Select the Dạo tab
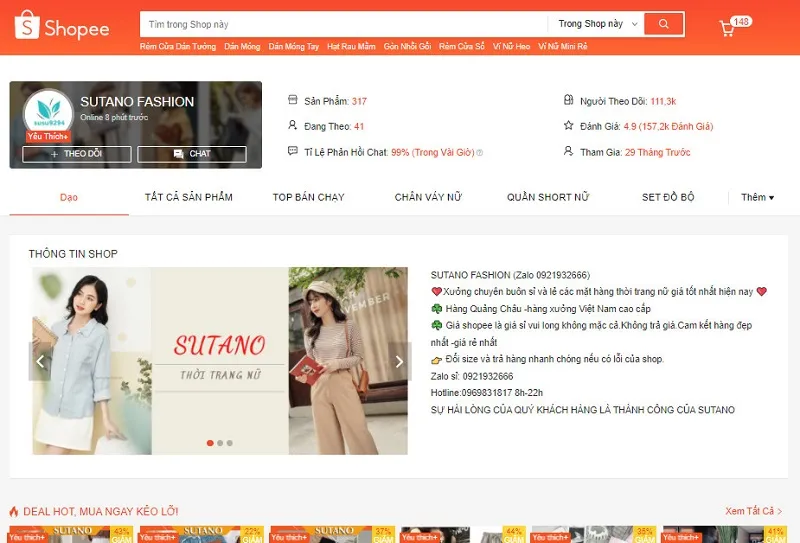 coord(69,198)
